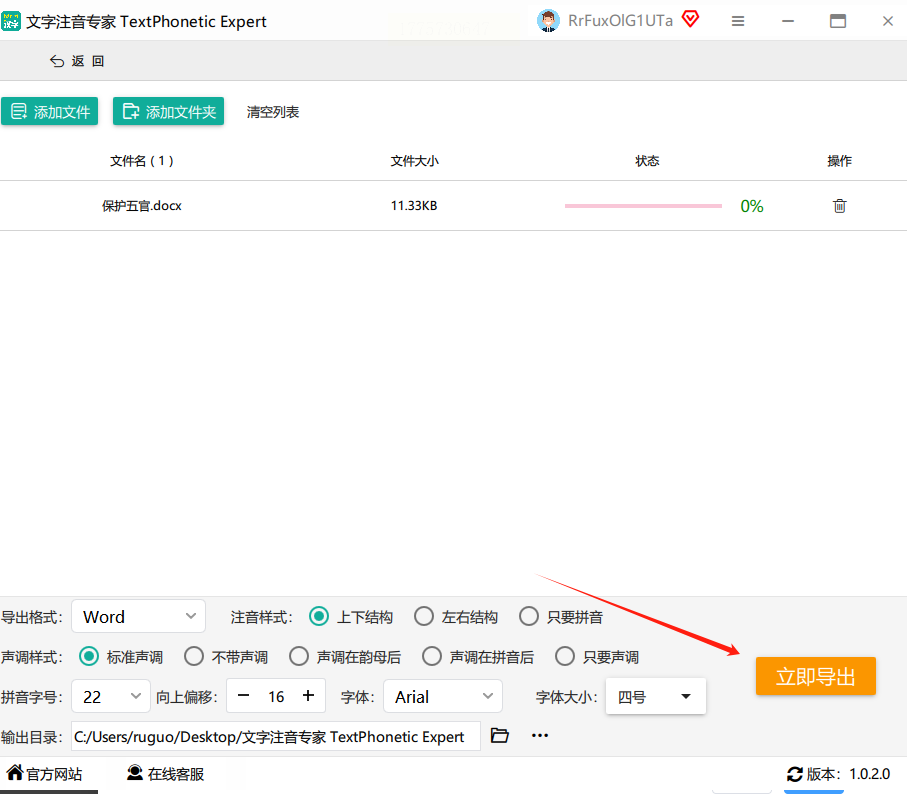This screenshot has width=907, height=794.
Task: Go back using the 返回 arrow
Action: pyautogui.click(x=77, y=61)
